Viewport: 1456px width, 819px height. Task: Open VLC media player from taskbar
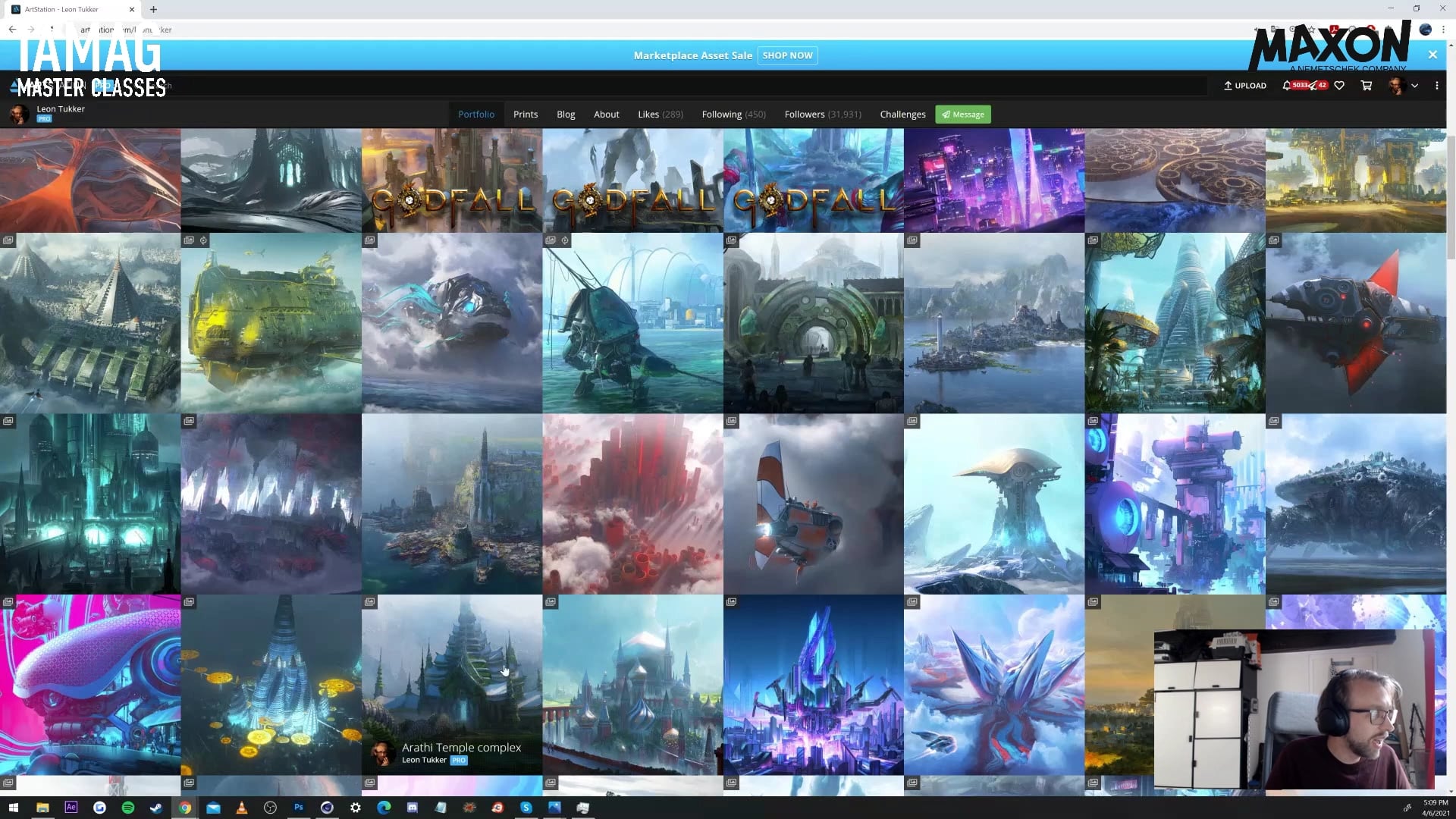pyautogui.click(x=242, y=808)
